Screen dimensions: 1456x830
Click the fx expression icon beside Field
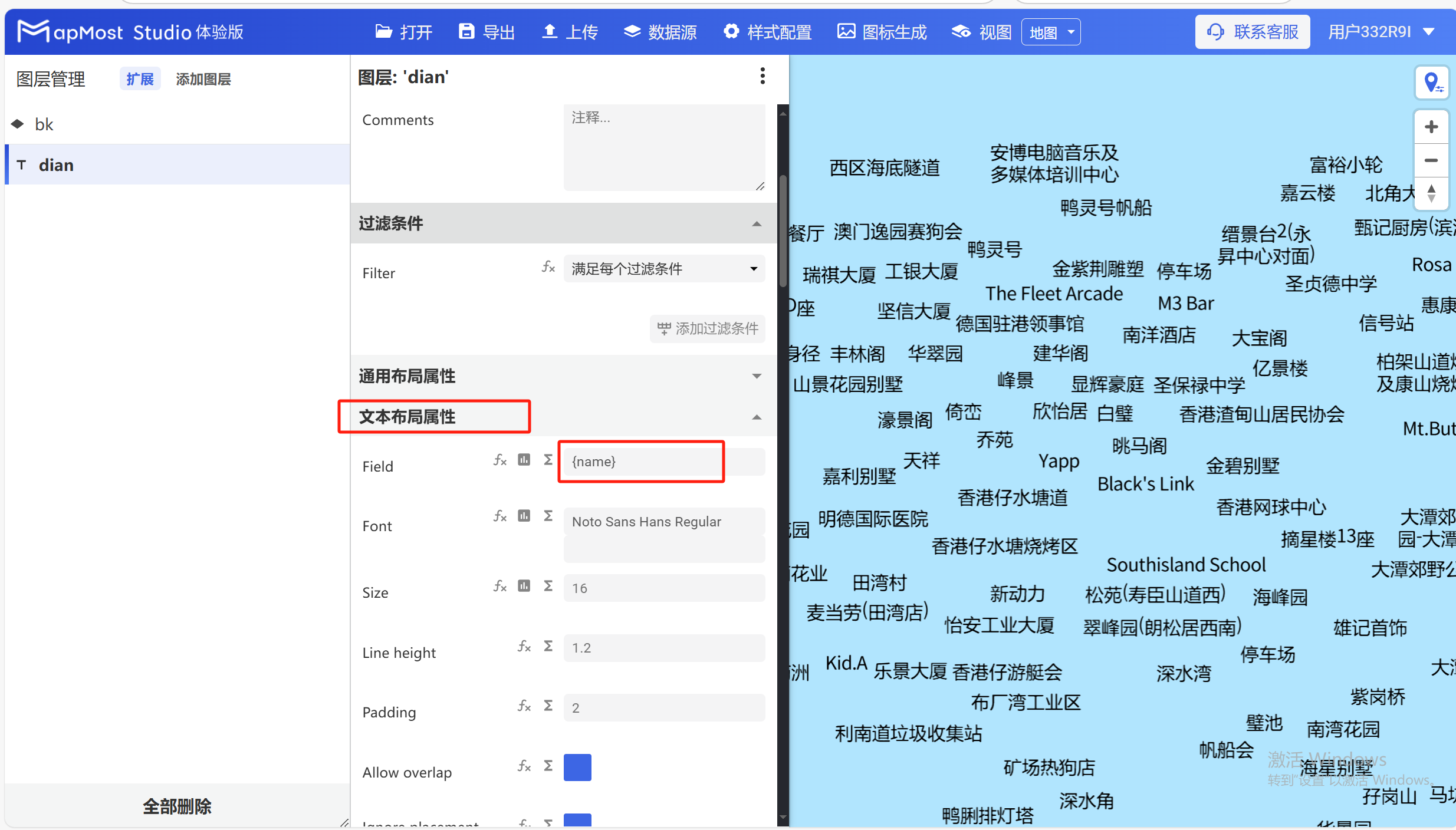[x=499, y=460]
